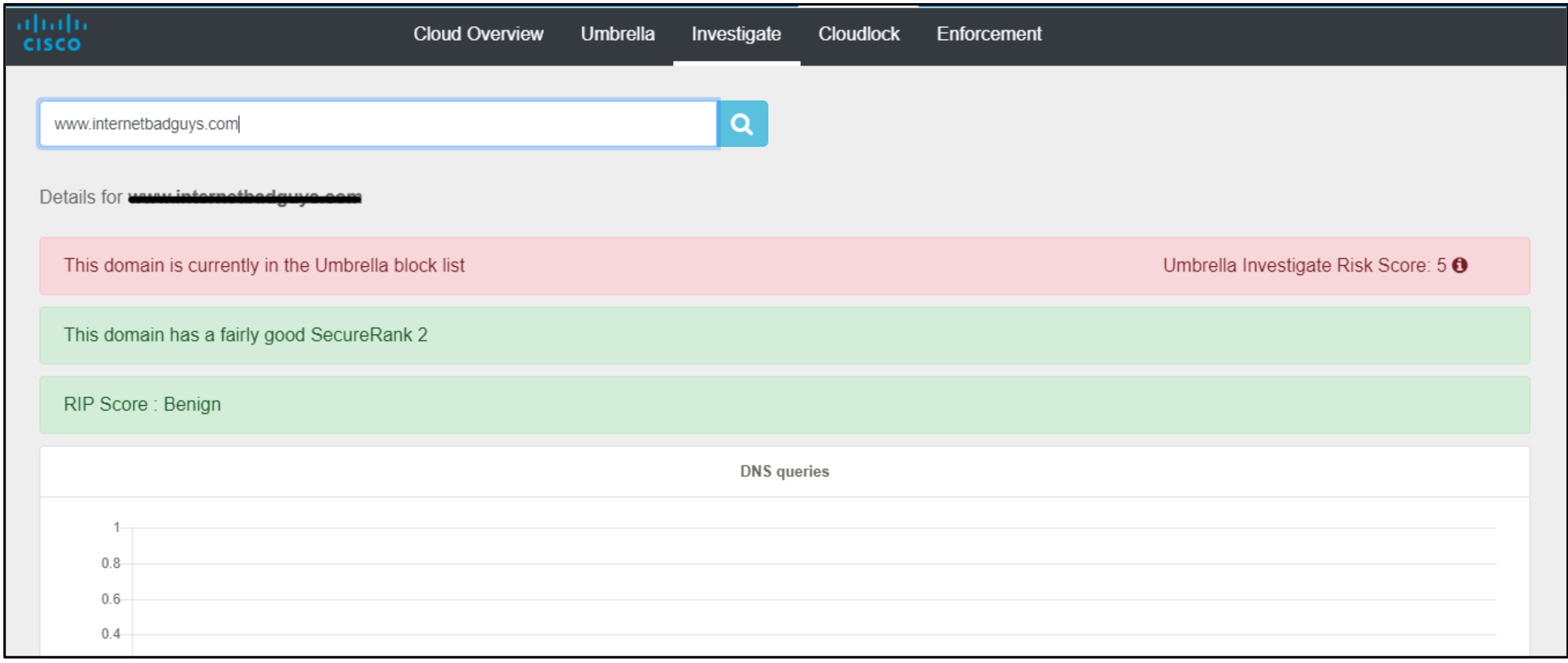Click the Details for heading text
The image size is (1568, 663).
pyautogui.click(x=81, y=197)
